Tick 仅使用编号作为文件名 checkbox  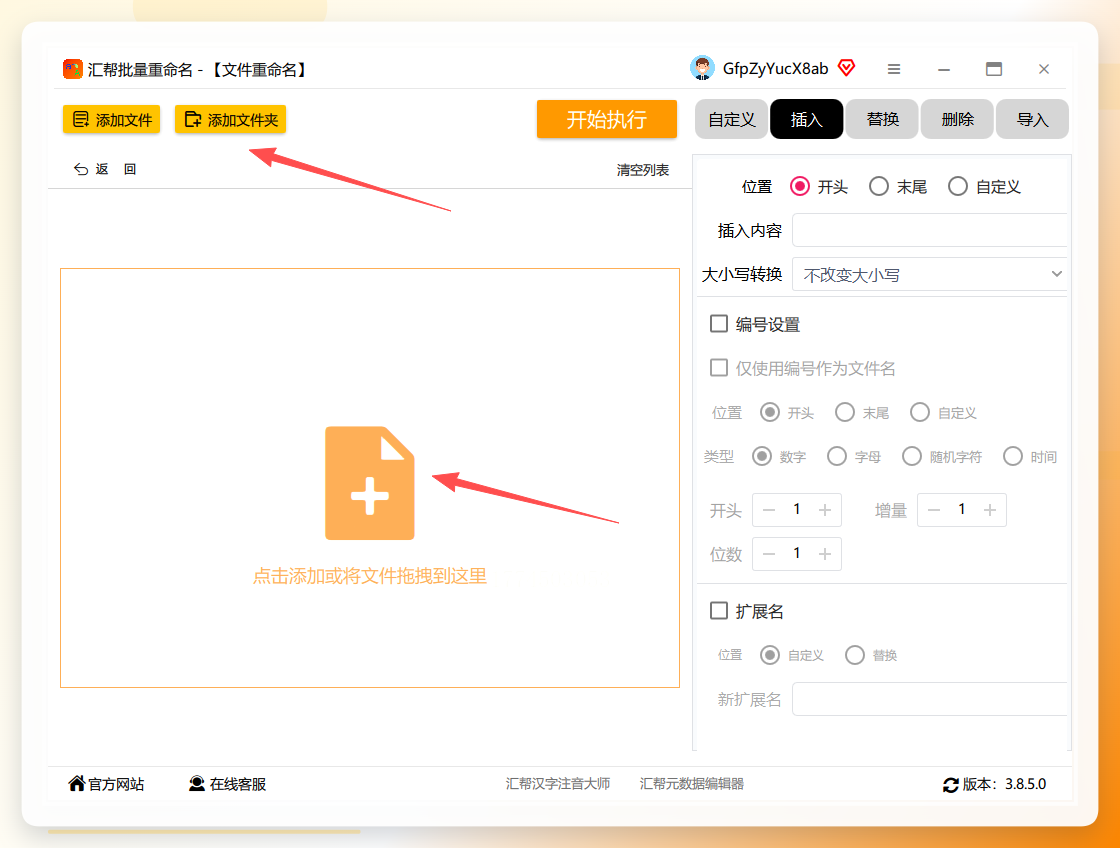719,368
